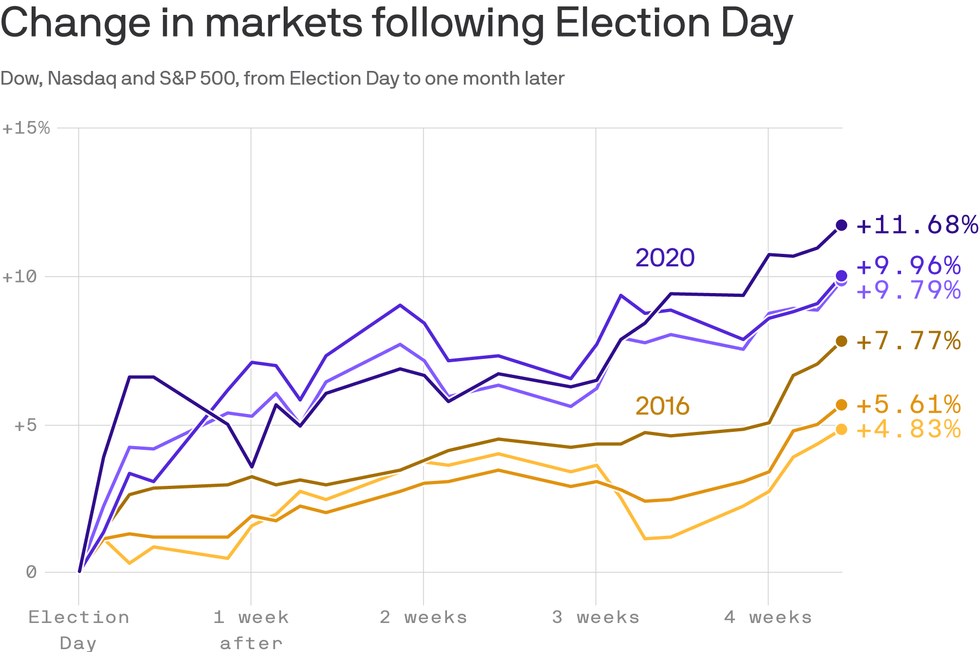The image size is (980, 652).
Task: Click the +9.96% endpoint dot
Action: click(841, 276)
